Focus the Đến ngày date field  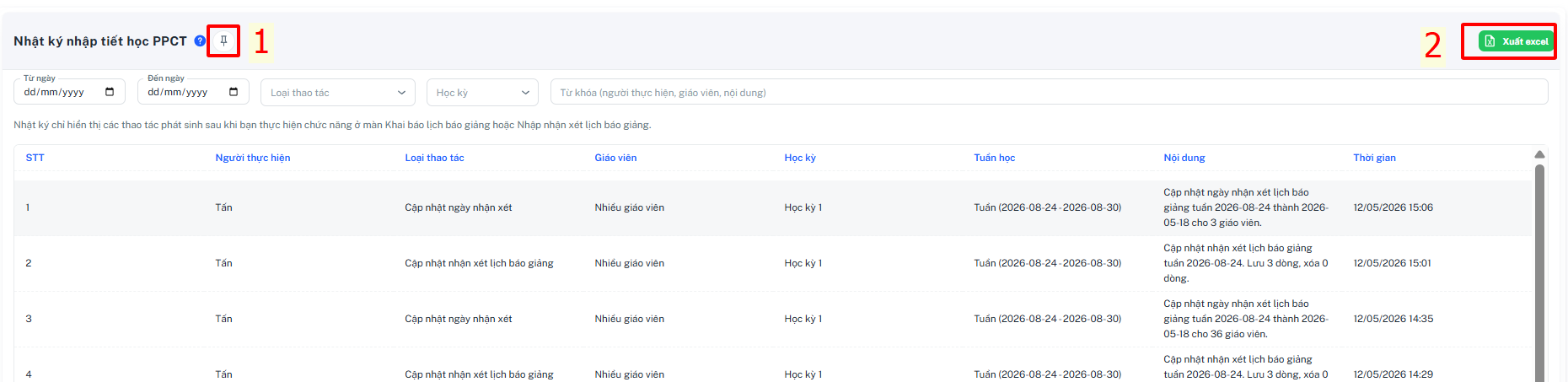coord(194,92)
